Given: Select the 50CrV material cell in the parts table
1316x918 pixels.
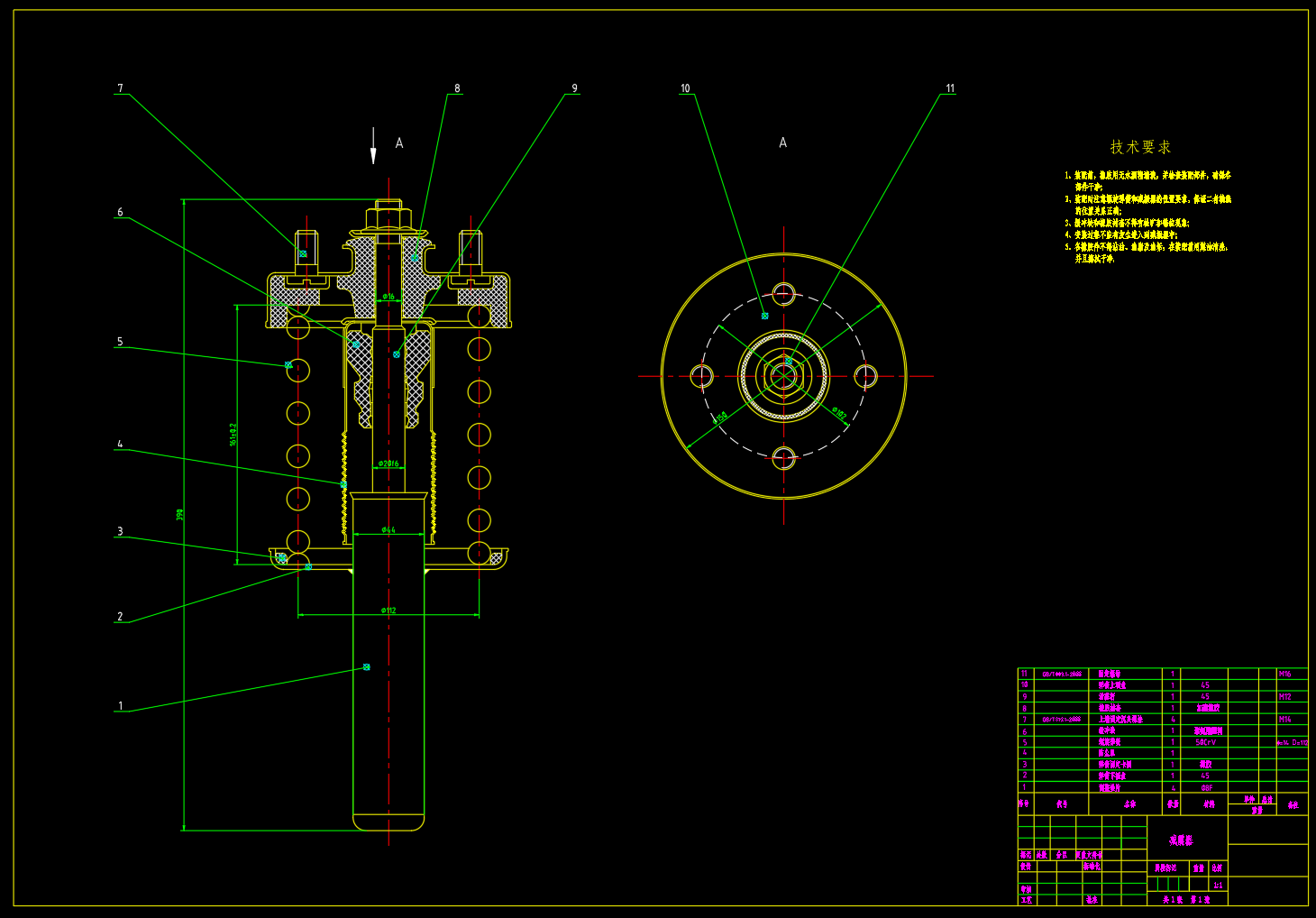Looking at the screenshot, I should [1206, 742].
